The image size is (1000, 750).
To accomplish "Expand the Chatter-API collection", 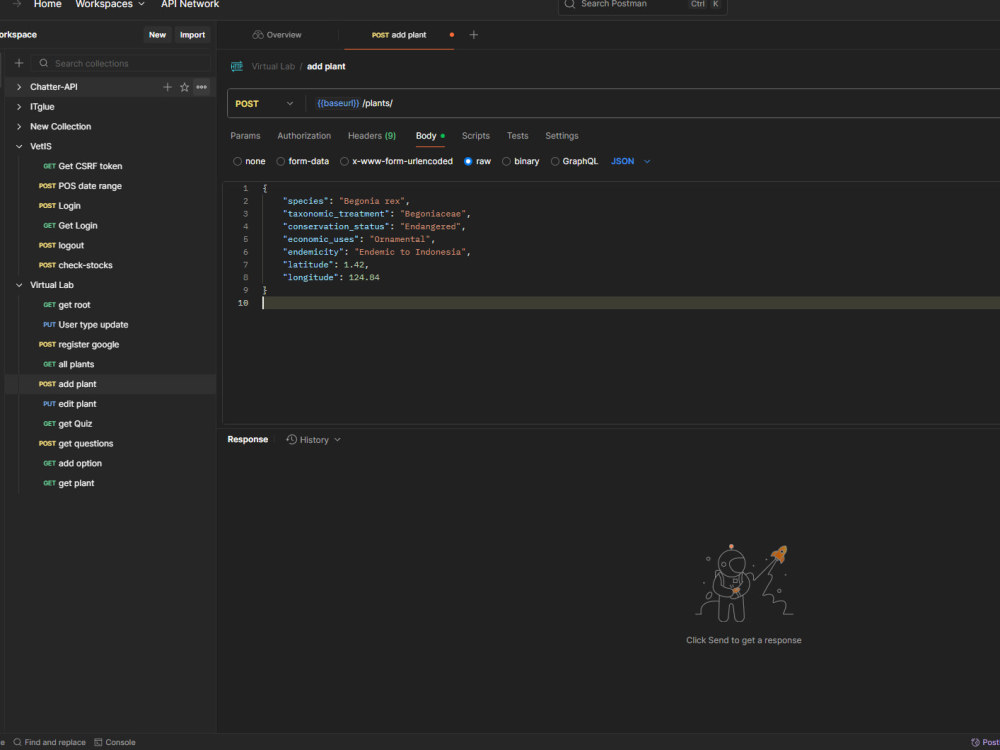I will tap(19, 87).
